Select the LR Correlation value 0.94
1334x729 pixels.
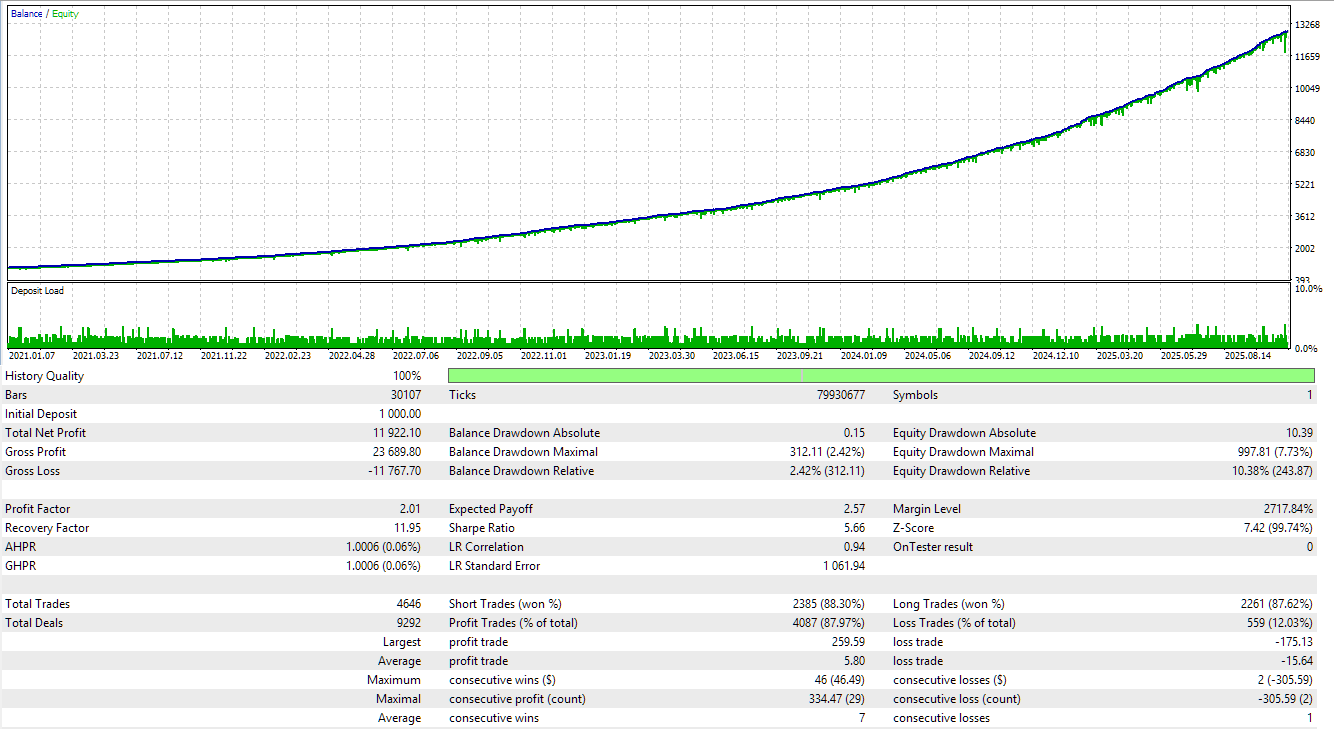(854, 547)
